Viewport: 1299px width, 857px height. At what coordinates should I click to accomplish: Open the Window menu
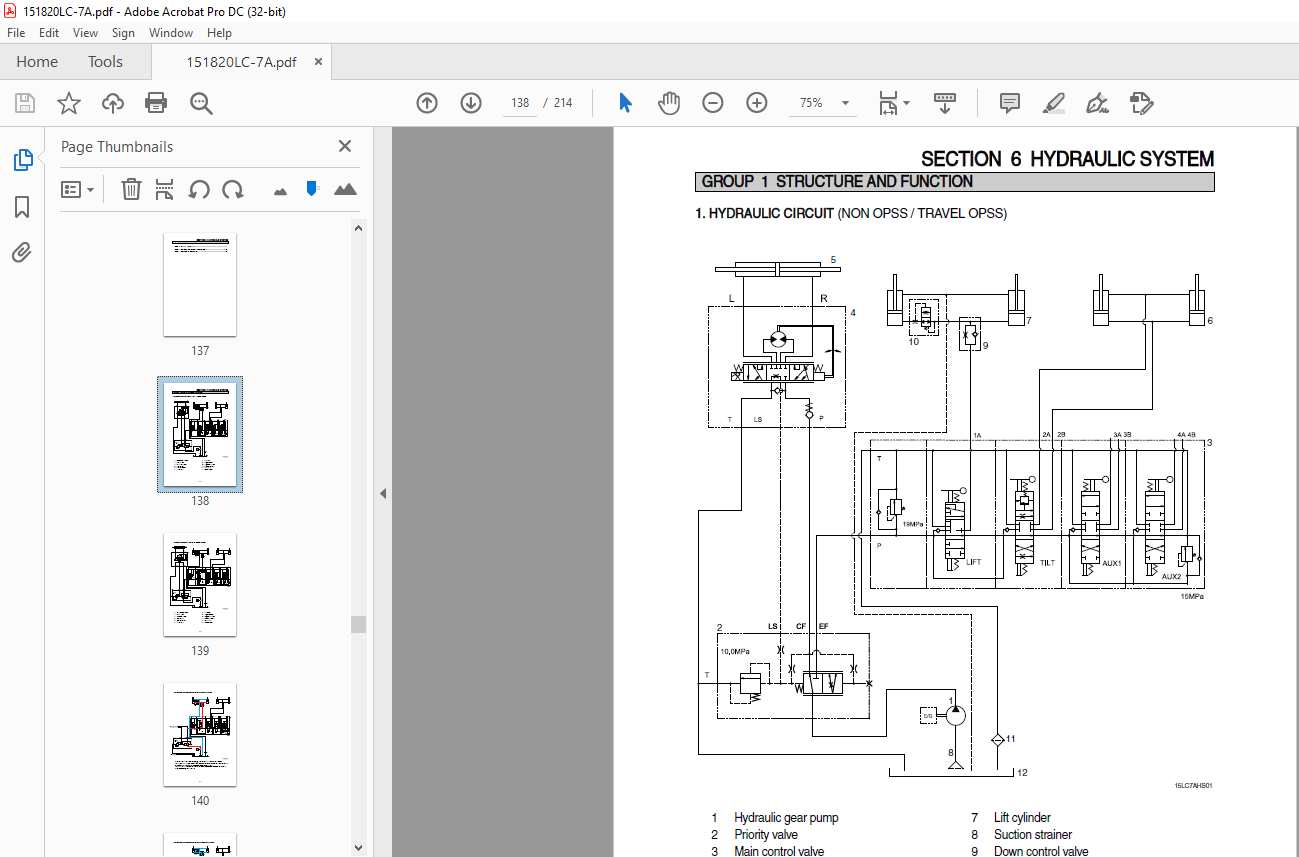coord(171,33)
